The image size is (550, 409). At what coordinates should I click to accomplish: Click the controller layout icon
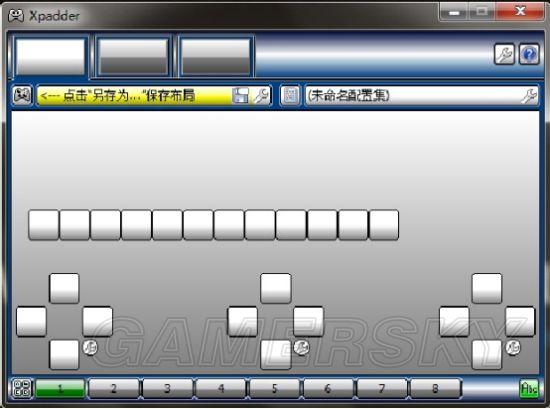(x=22, y=95)
